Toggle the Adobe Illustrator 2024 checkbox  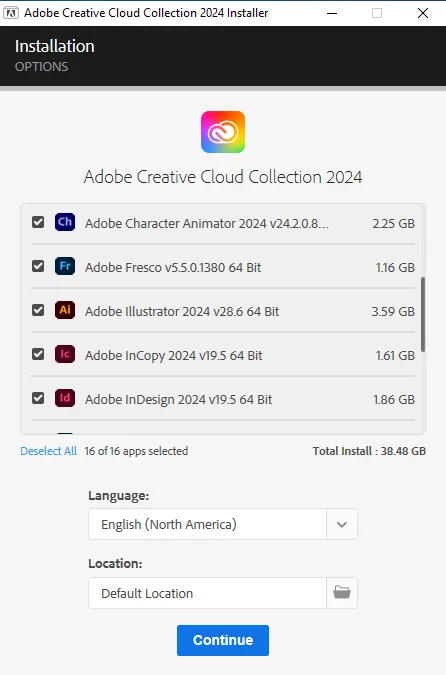click(x=38, y=310)
